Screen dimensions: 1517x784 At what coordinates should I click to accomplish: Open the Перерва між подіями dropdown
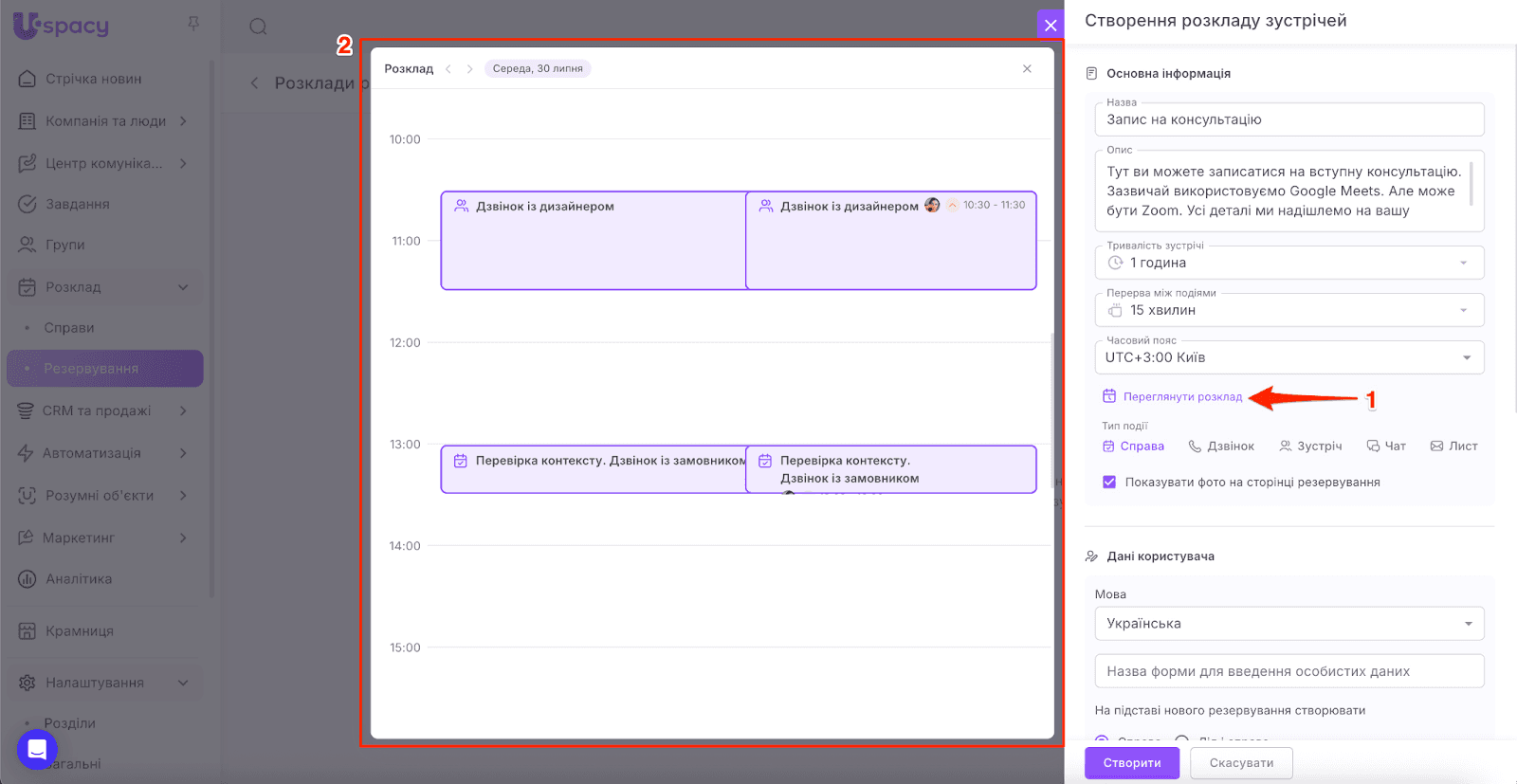point(1289,310)
